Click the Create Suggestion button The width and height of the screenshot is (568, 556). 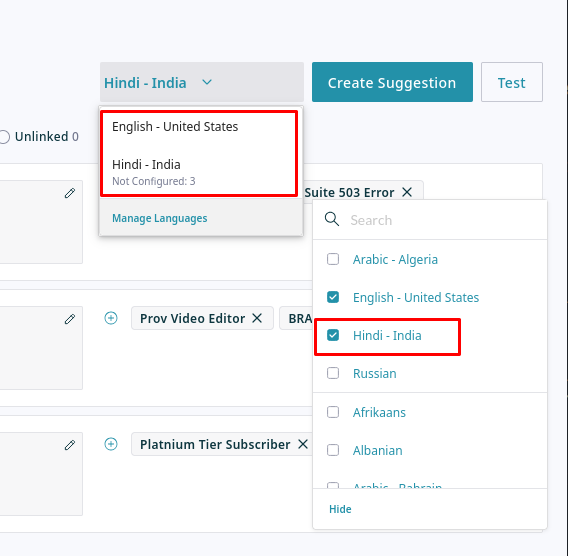click(392, 82)
